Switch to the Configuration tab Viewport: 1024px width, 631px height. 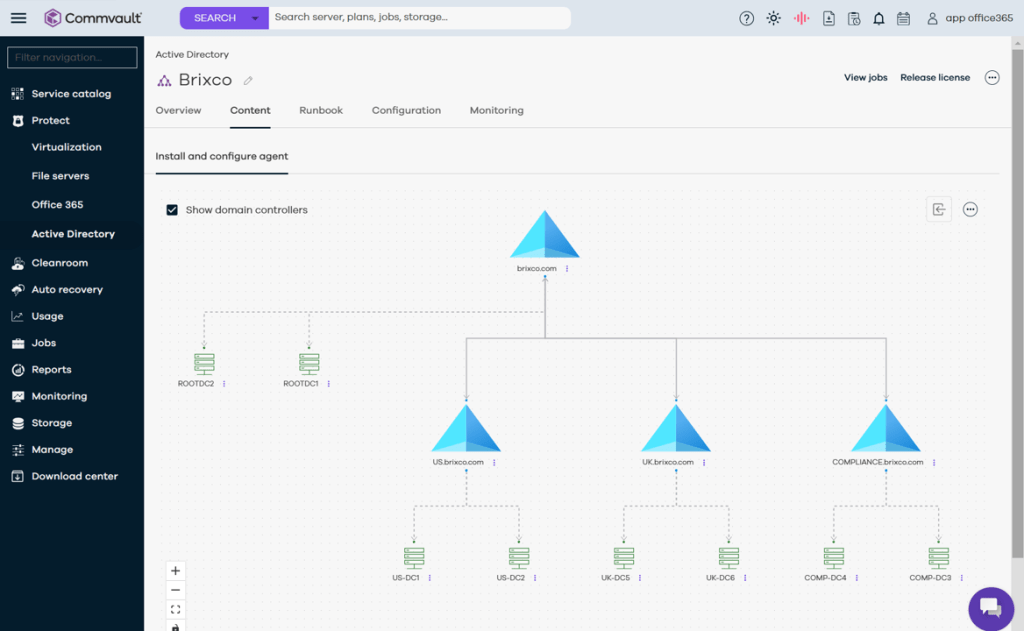pyautogui.click(x=406, y=110)
